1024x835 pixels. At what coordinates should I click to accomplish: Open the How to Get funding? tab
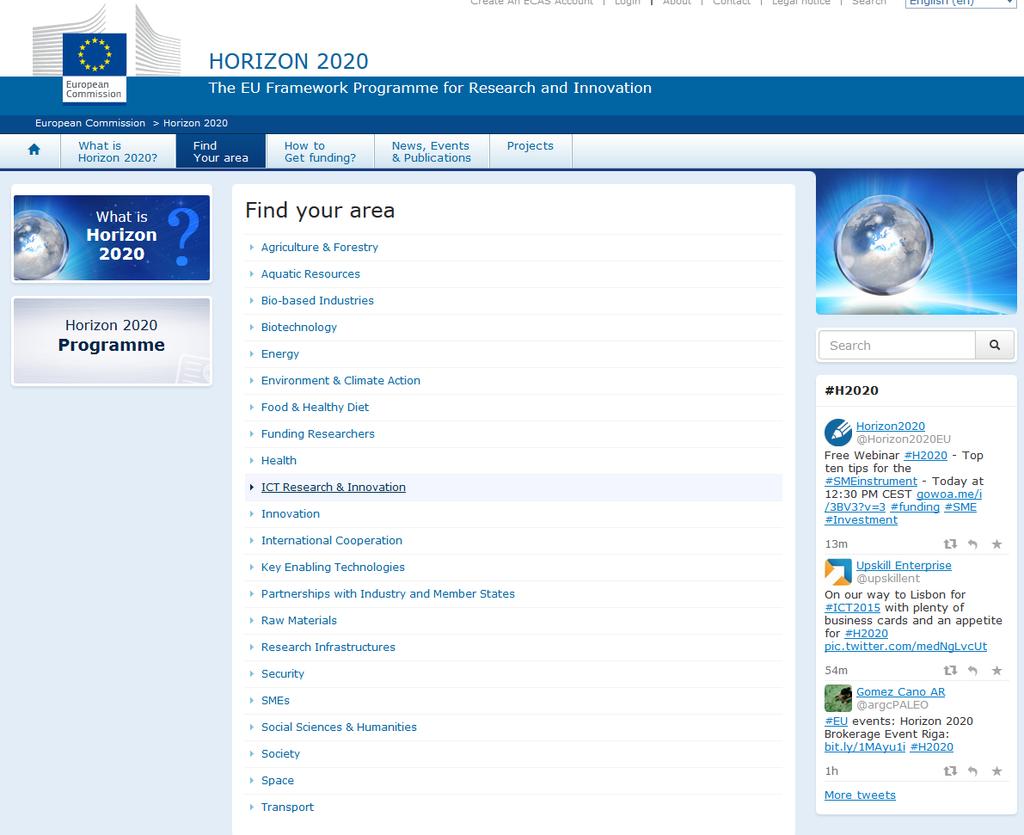(320, 151)
